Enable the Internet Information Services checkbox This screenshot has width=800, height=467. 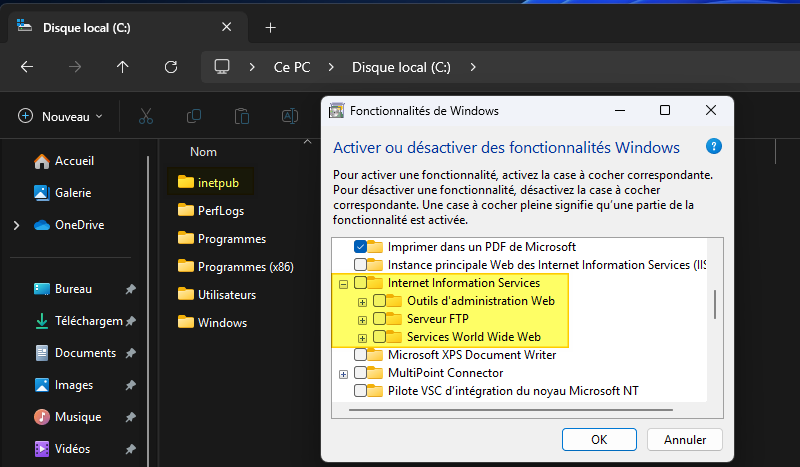pyautogui.click(x=361, y=283)
